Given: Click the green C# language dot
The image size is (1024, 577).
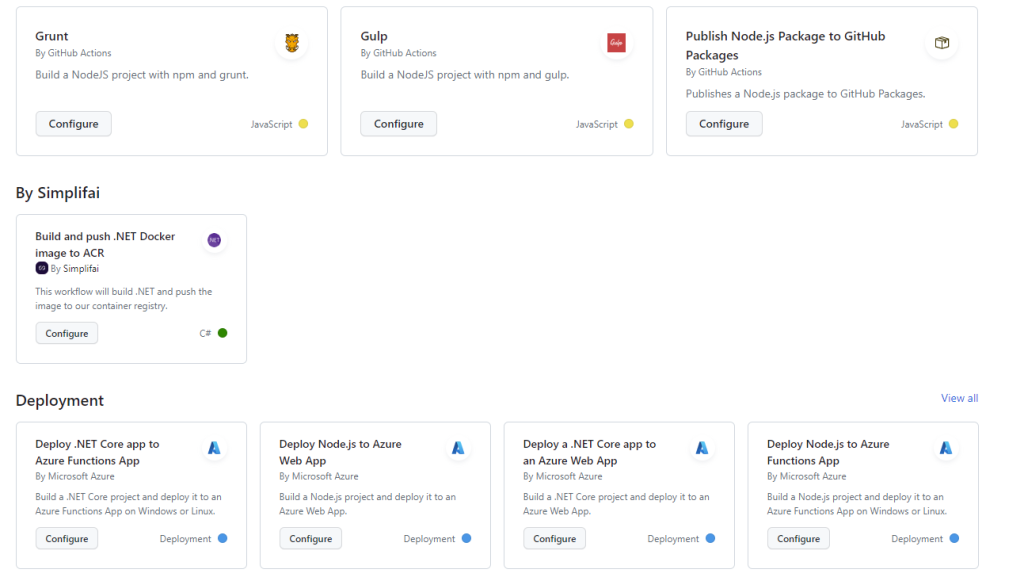Looking at the screenshot, I should pyautogui.click(x=223, y=333).
